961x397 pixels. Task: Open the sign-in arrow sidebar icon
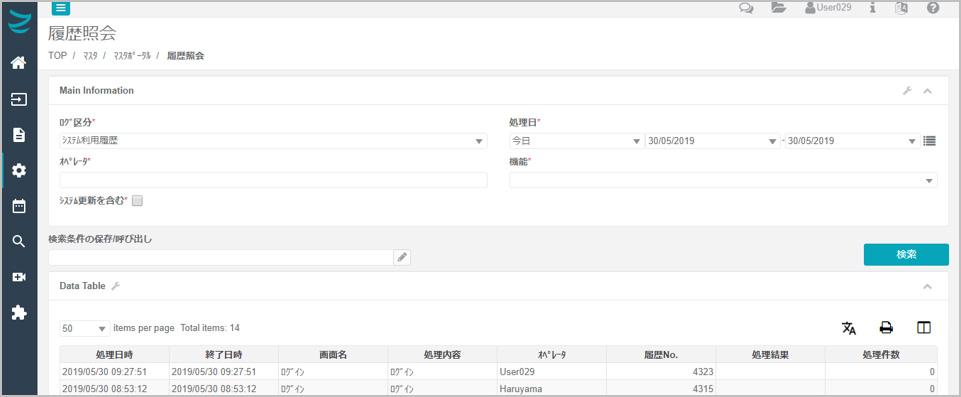19,99
